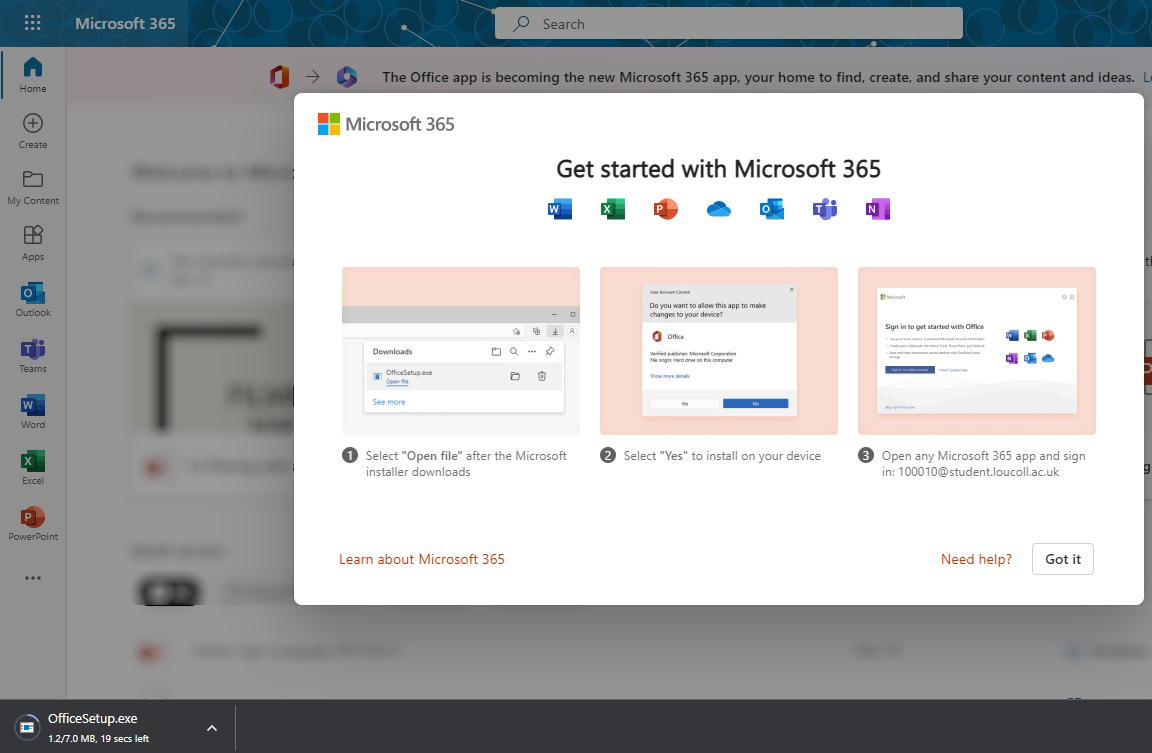Image resolution: width=1152 pixels, height=753 pixels.
Task: Launch Word from the sidebar
Action: (33, 411)
